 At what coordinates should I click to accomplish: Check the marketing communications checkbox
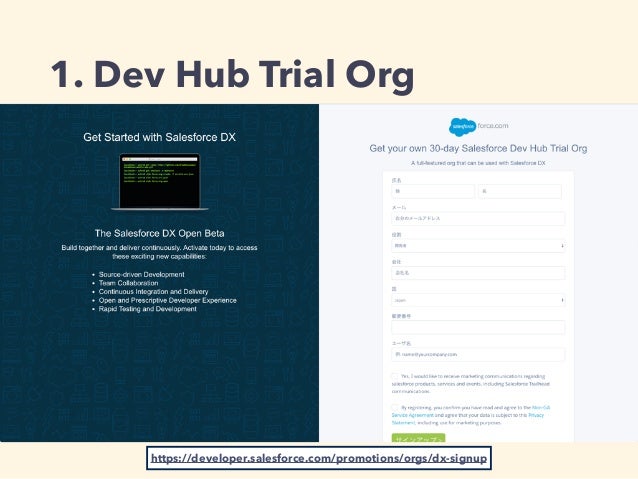[x=395, y=376]
